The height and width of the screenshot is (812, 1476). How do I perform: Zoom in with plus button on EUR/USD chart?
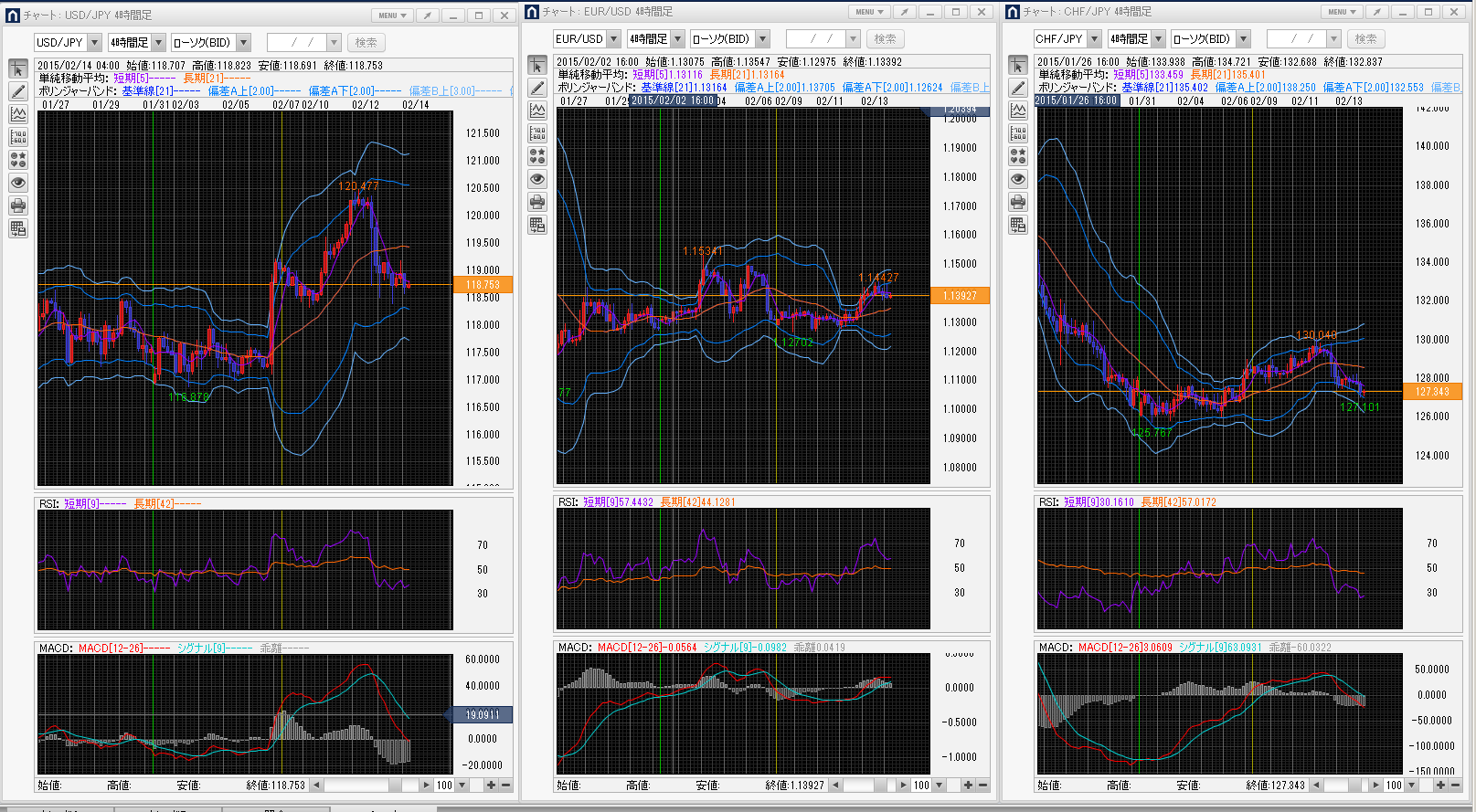pos(968,786)
